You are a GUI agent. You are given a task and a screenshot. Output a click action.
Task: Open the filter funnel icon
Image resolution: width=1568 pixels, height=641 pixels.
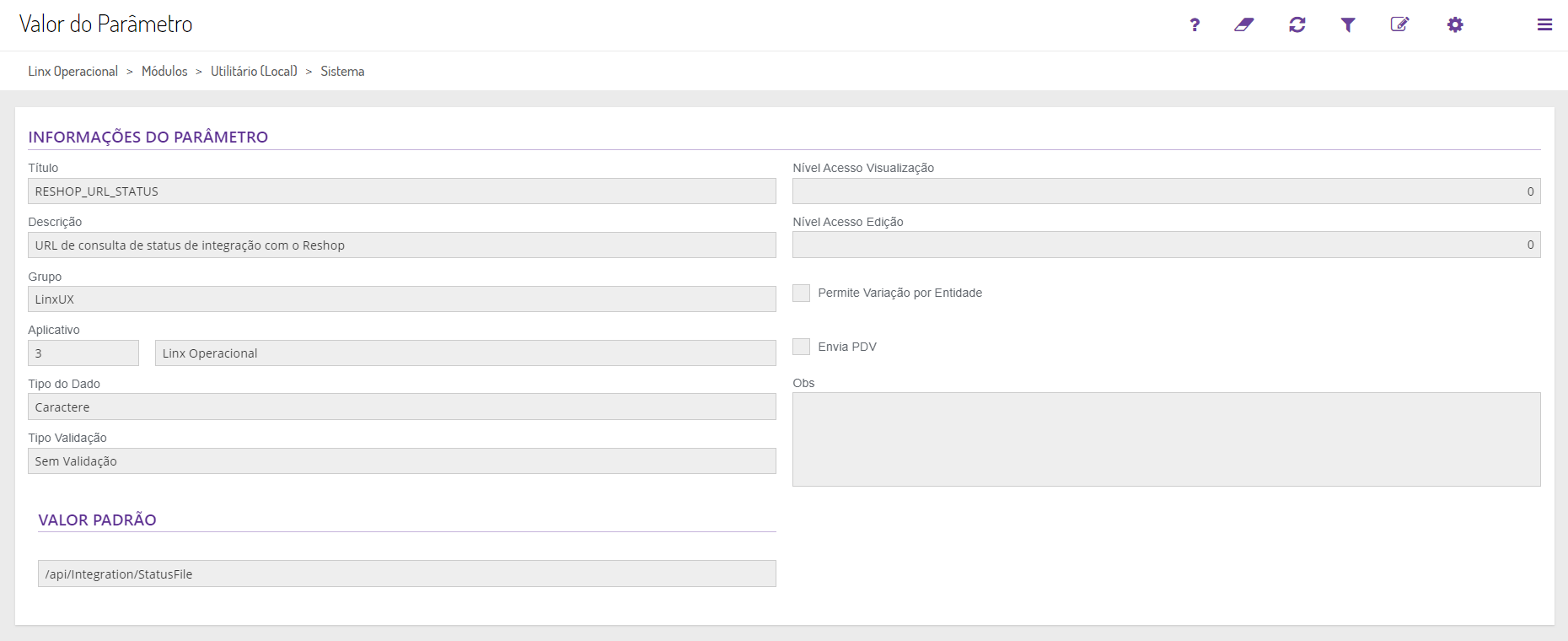tap(1348, 24)
